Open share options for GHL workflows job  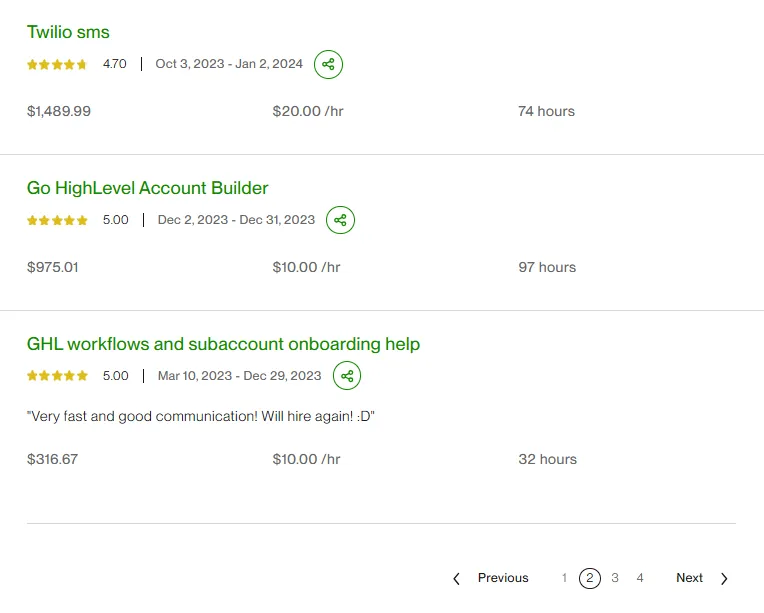[347, 376]
